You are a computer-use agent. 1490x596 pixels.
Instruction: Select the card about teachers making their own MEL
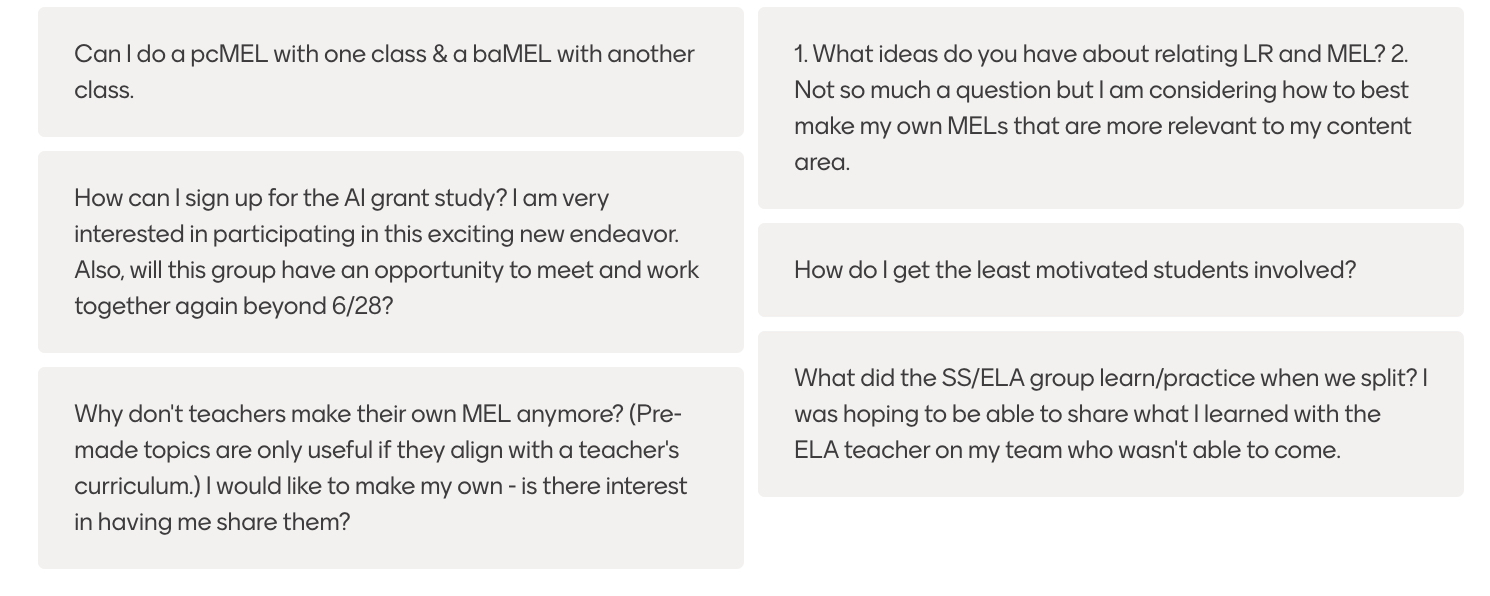tap(391, 468)
